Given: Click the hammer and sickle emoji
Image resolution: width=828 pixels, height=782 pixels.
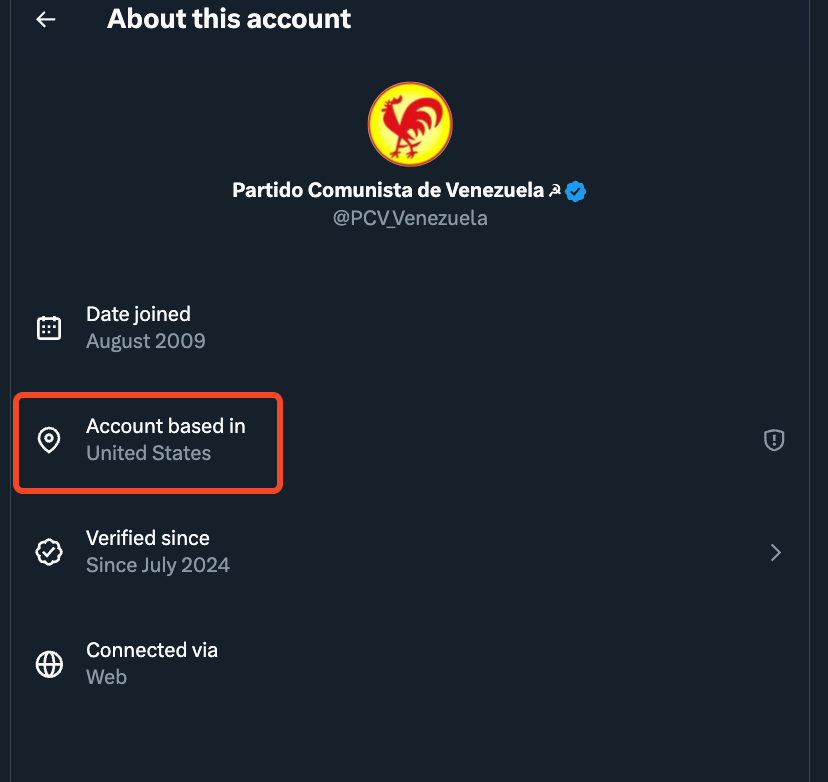Looking at the screenshot, I should click(554, 190).
